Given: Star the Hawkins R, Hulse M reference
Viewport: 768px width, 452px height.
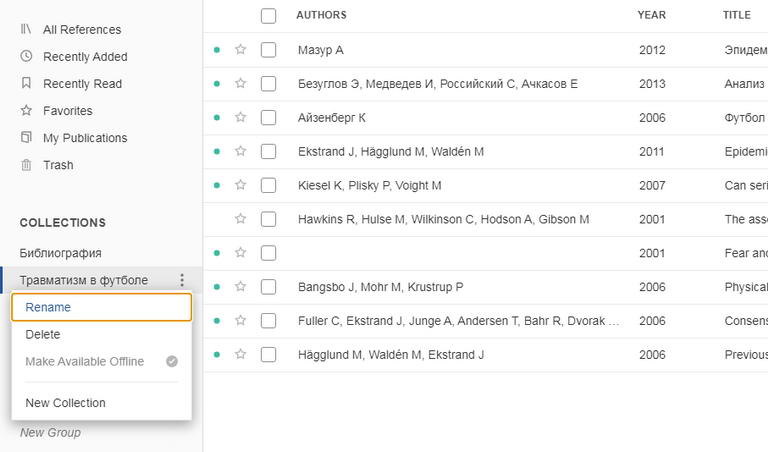Looking at the screenshot, I should point(240,218).
